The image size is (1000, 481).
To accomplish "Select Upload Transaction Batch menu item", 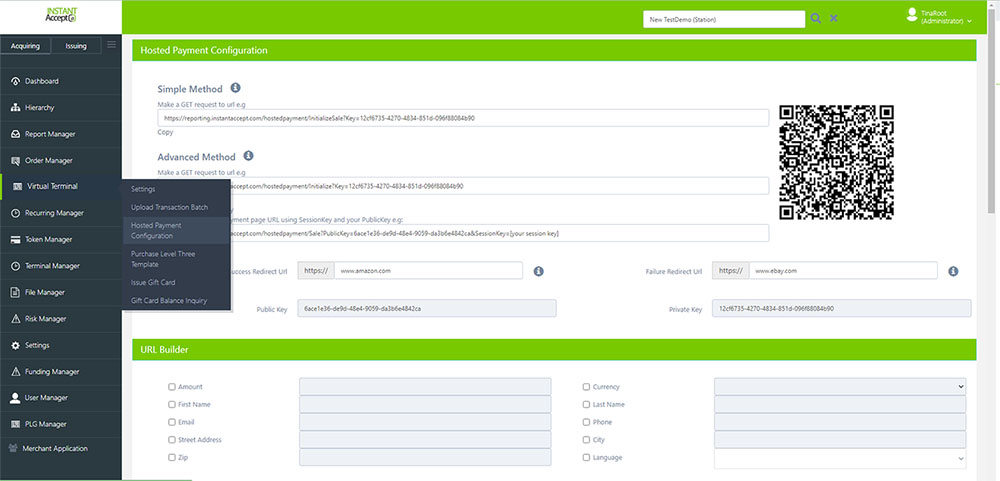I will pyautogui.click(x=170, y=207).
